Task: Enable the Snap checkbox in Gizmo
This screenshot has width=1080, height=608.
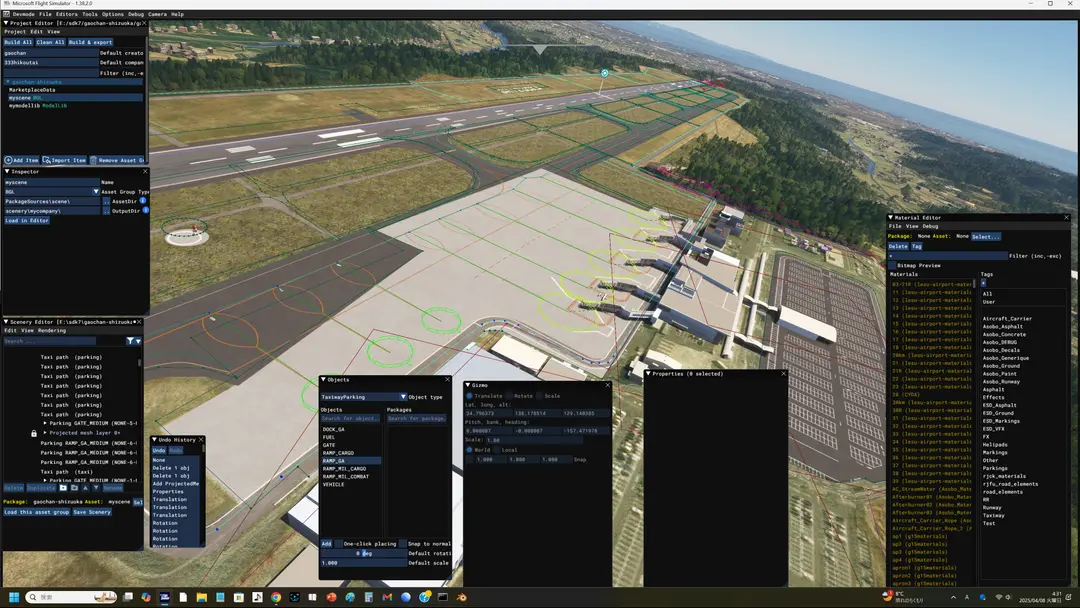Action: (470, 459)
